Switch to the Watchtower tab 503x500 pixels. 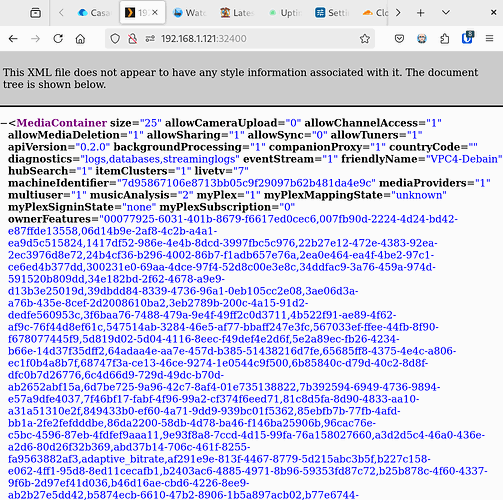pos(190,13)
